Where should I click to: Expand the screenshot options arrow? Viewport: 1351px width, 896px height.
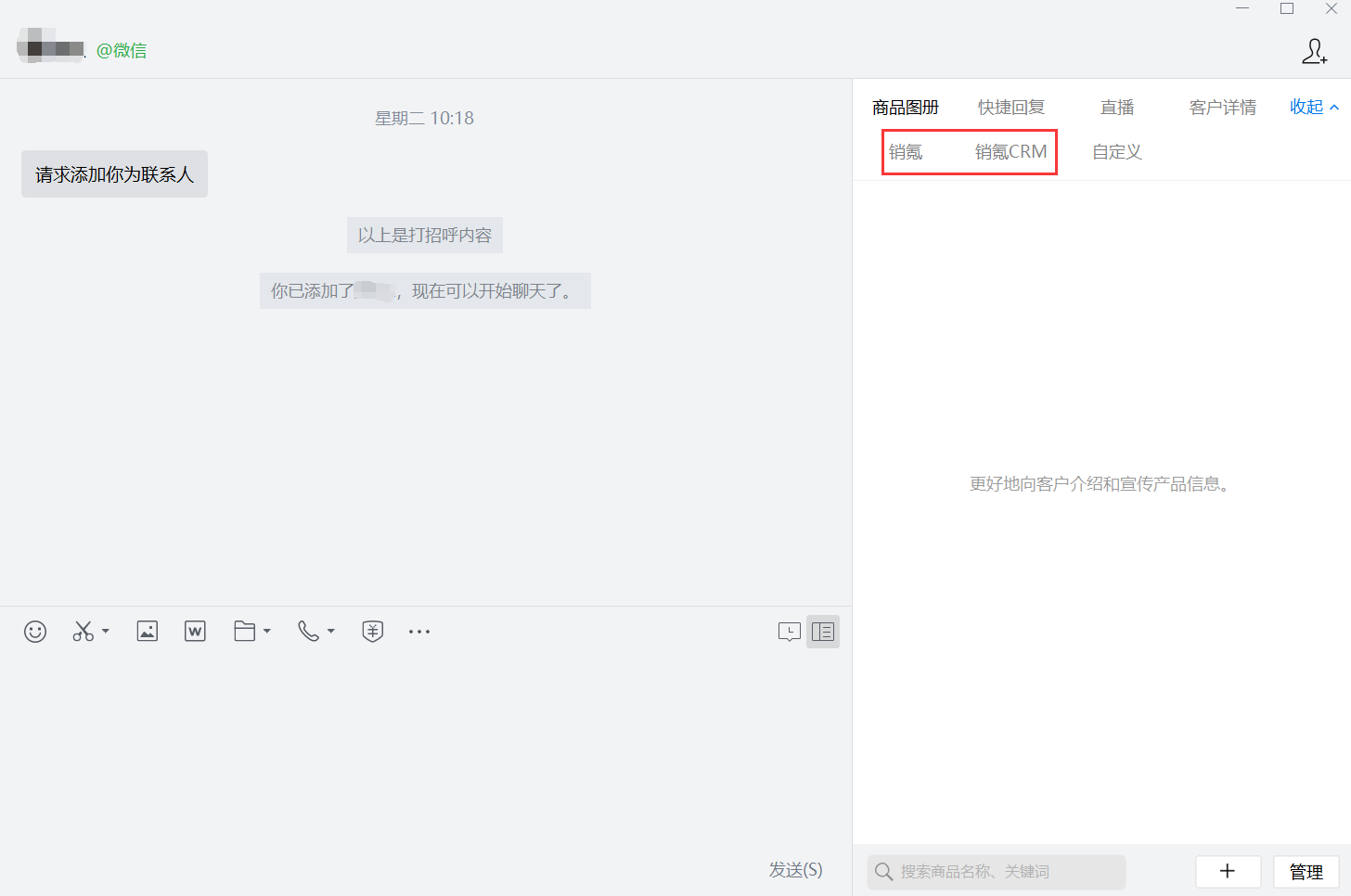tap(106, 632)
